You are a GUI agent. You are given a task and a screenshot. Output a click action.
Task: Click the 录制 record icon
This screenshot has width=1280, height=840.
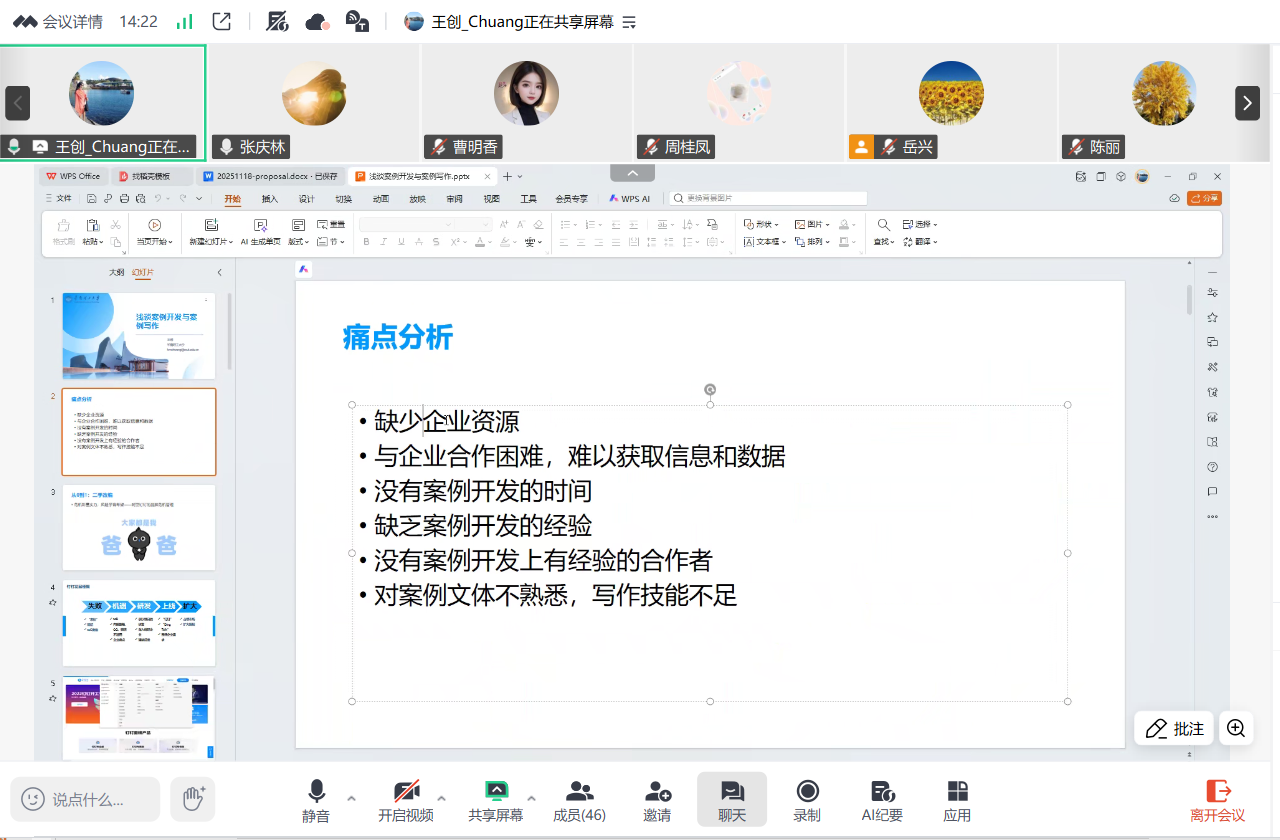coord(806,793)
